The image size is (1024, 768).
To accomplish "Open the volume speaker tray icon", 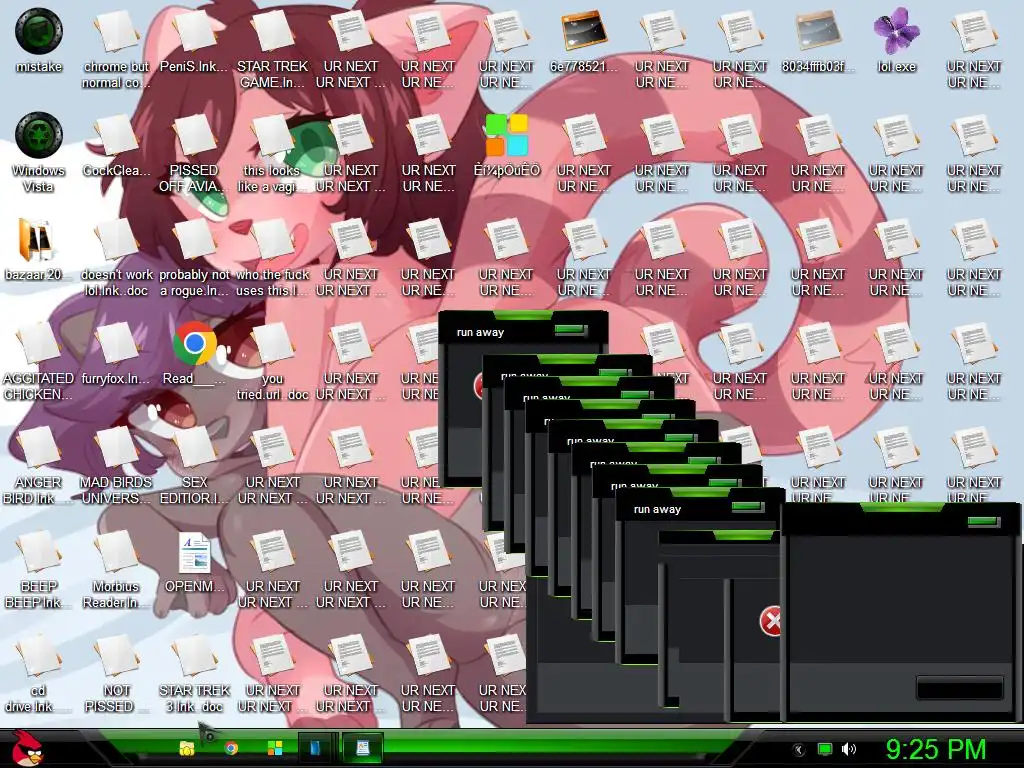I will click(848, 749).
